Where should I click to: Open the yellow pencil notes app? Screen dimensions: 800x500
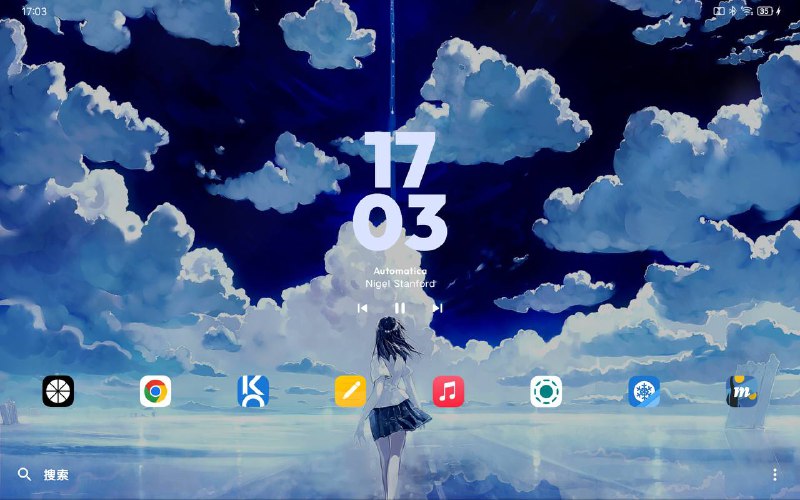coord(351,391)
